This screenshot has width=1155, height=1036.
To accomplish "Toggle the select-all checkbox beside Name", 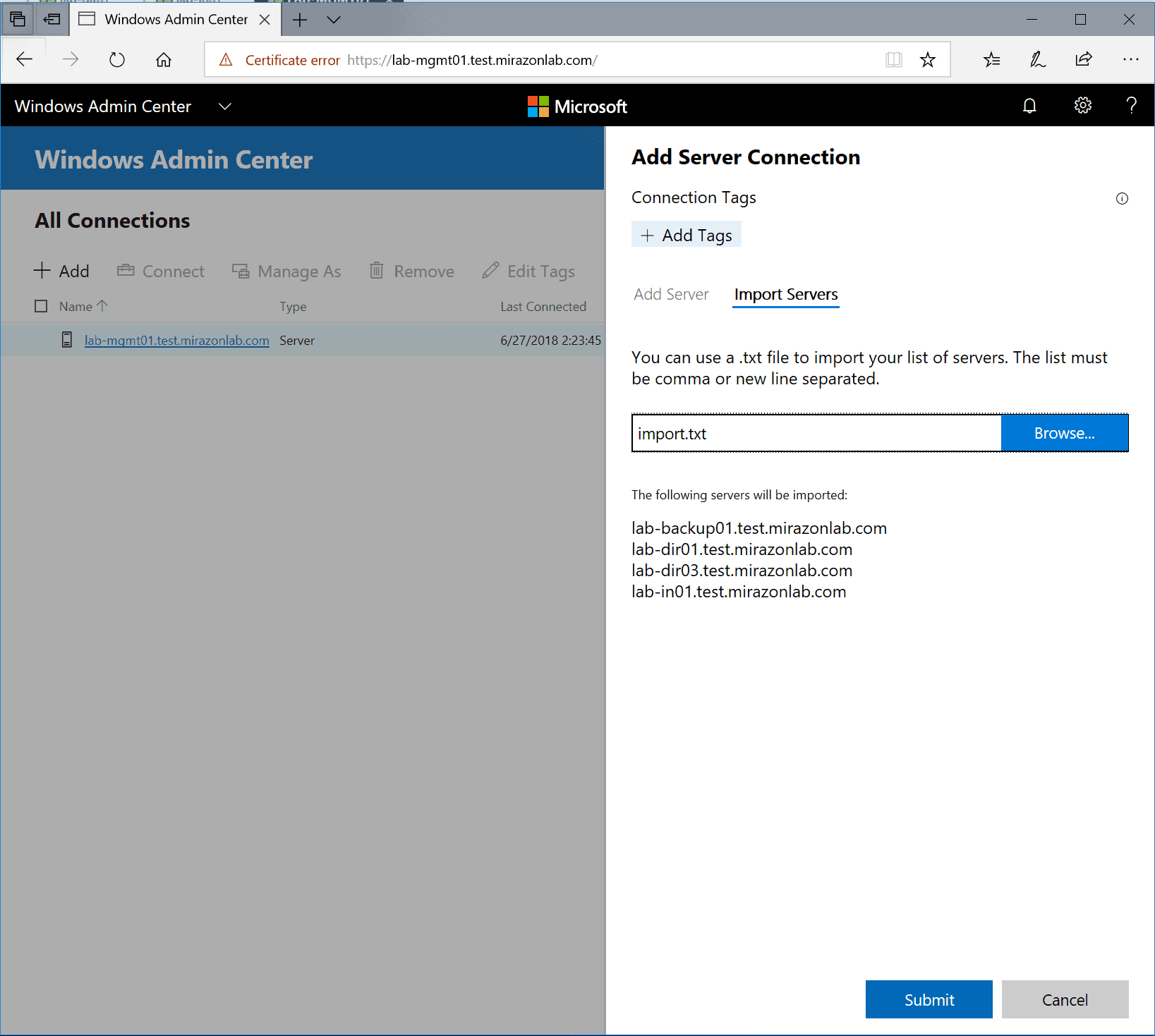I will point(42,306).
